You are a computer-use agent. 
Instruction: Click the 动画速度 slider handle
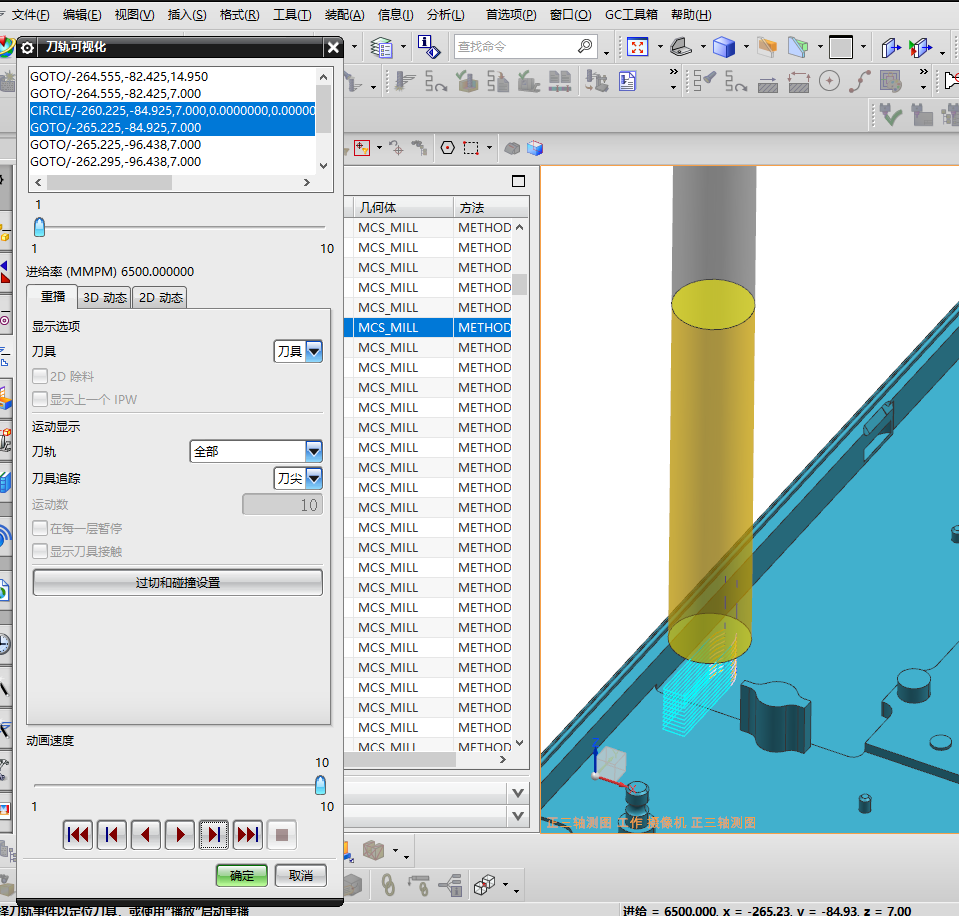pos(320,784)
